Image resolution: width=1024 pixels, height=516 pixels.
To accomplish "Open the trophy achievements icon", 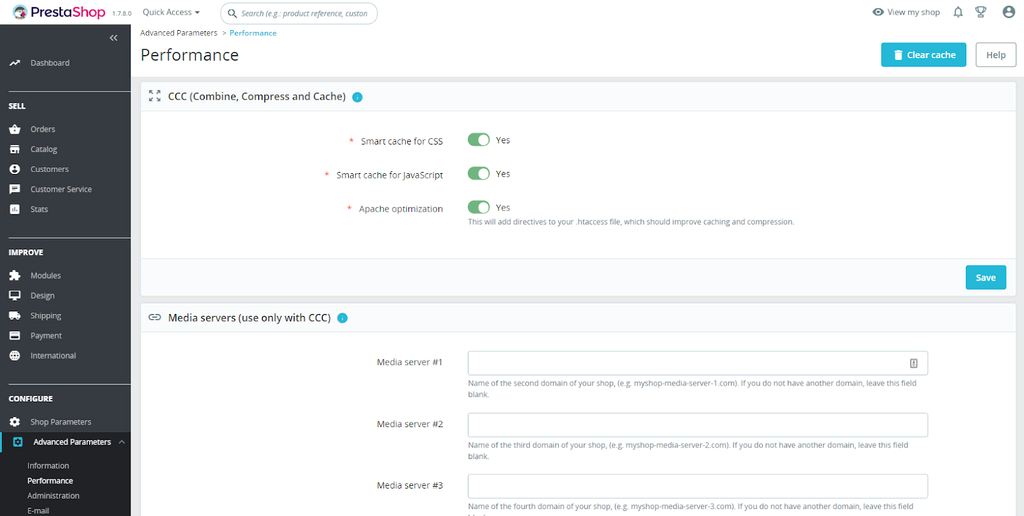I will click(981, 12).
